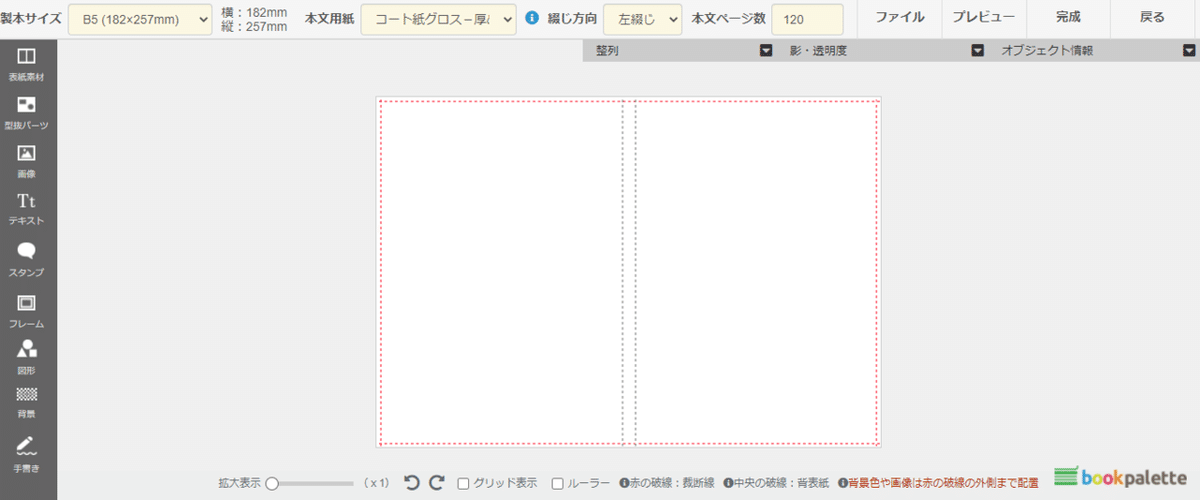This screenshot has height=500, width=1200.
Task: Click the 本文ページ数 page count field
Action: point(807,19)
